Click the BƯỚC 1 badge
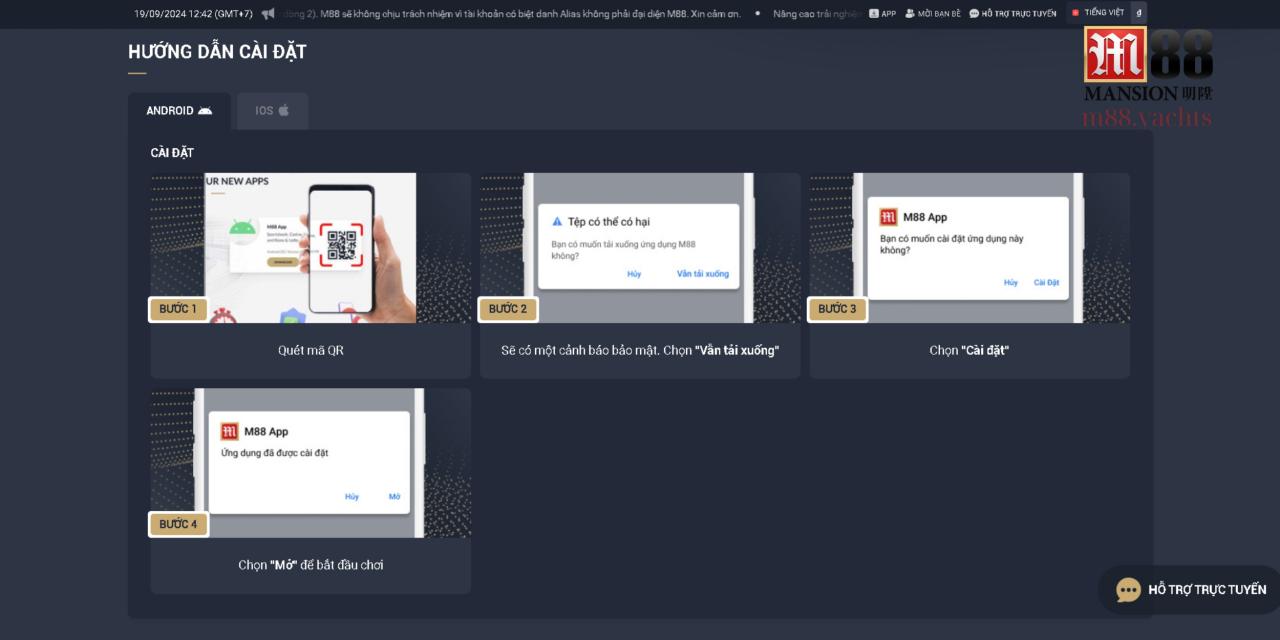 (178, 309)
